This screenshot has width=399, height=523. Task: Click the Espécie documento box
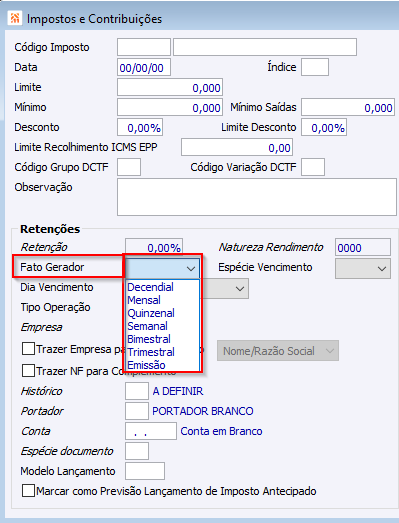click(137, 451)
